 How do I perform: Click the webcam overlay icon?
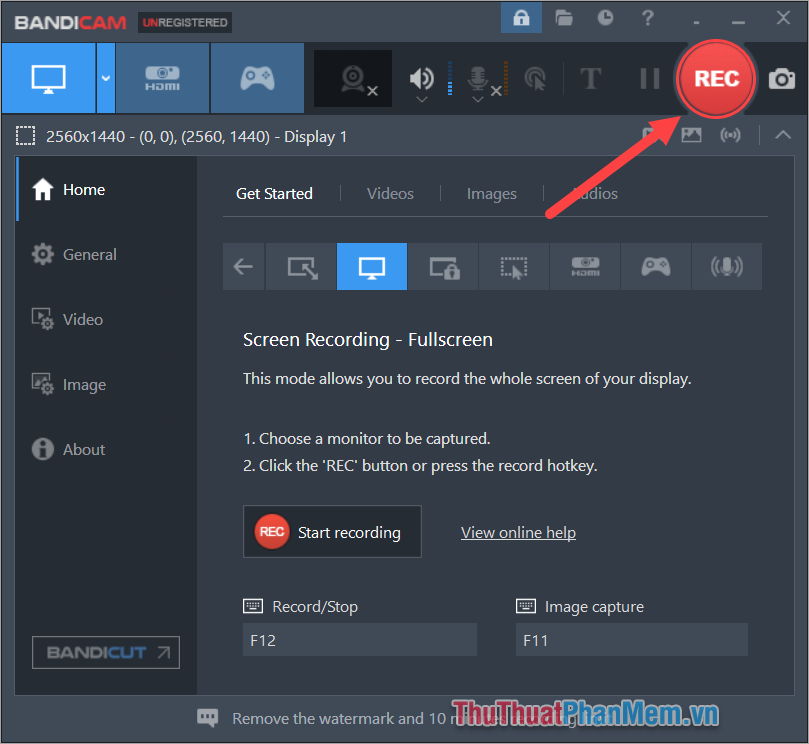352,79
